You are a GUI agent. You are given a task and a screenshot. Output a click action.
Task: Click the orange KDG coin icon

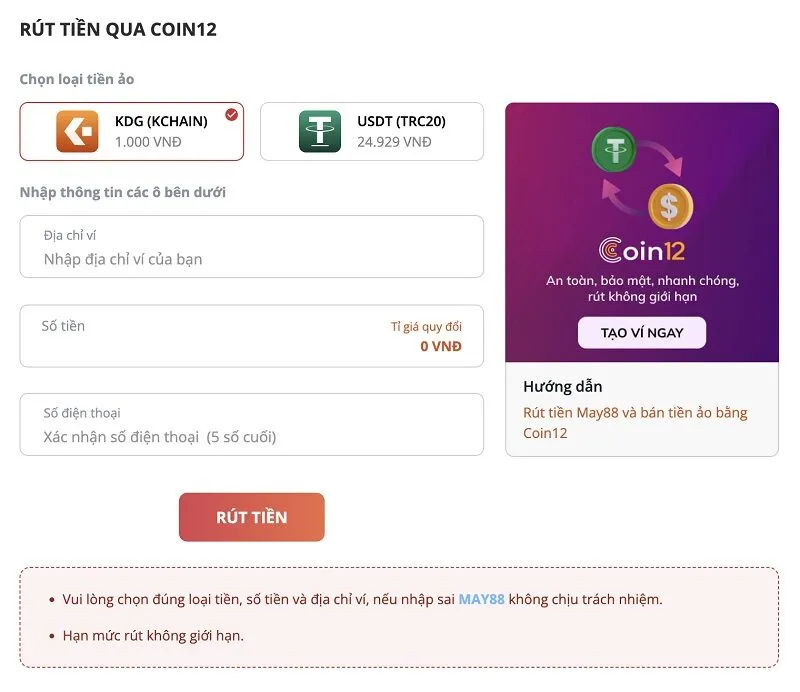tap(77, 131)
